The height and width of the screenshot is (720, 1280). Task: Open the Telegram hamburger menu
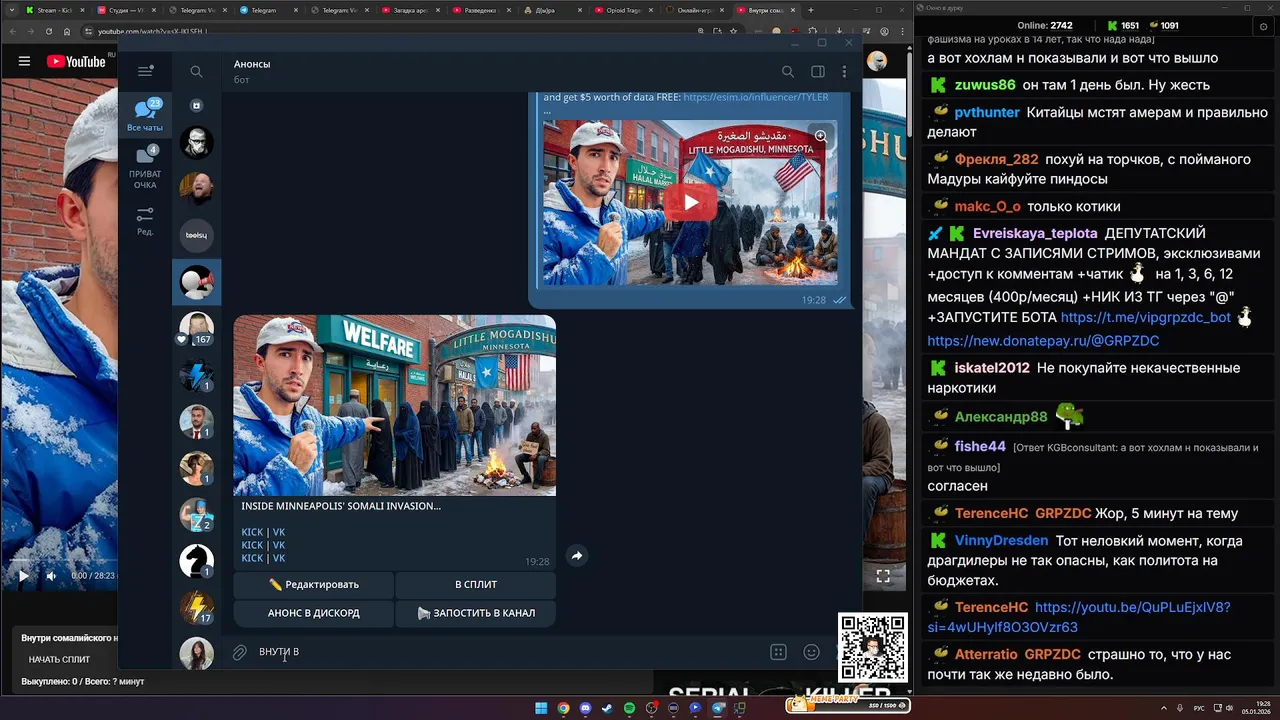tap(145, 71)
